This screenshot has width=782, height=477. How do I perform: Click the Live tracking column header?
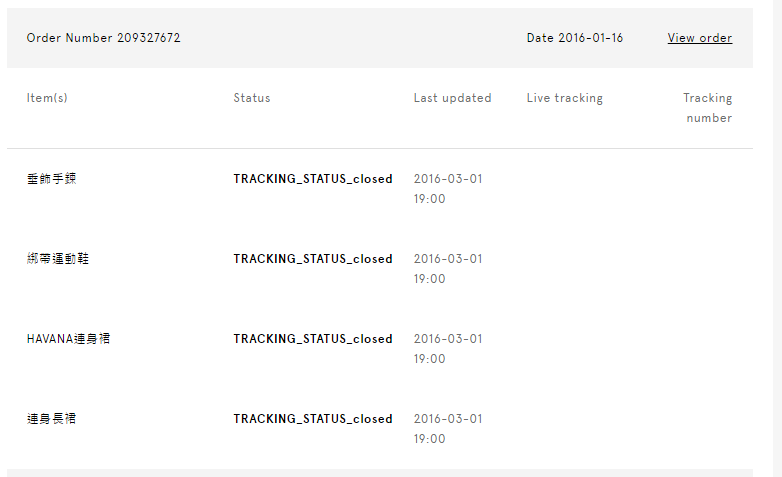point(564,98)
